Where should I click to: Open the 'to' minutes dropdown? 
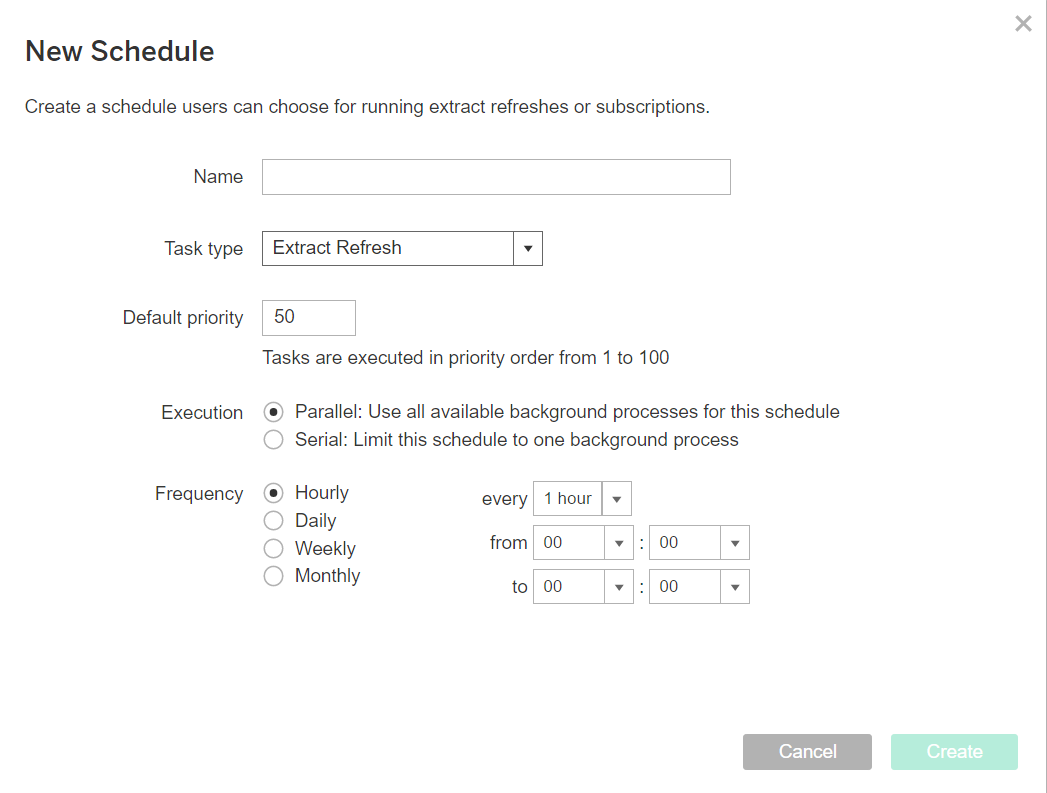click(735, 587)
